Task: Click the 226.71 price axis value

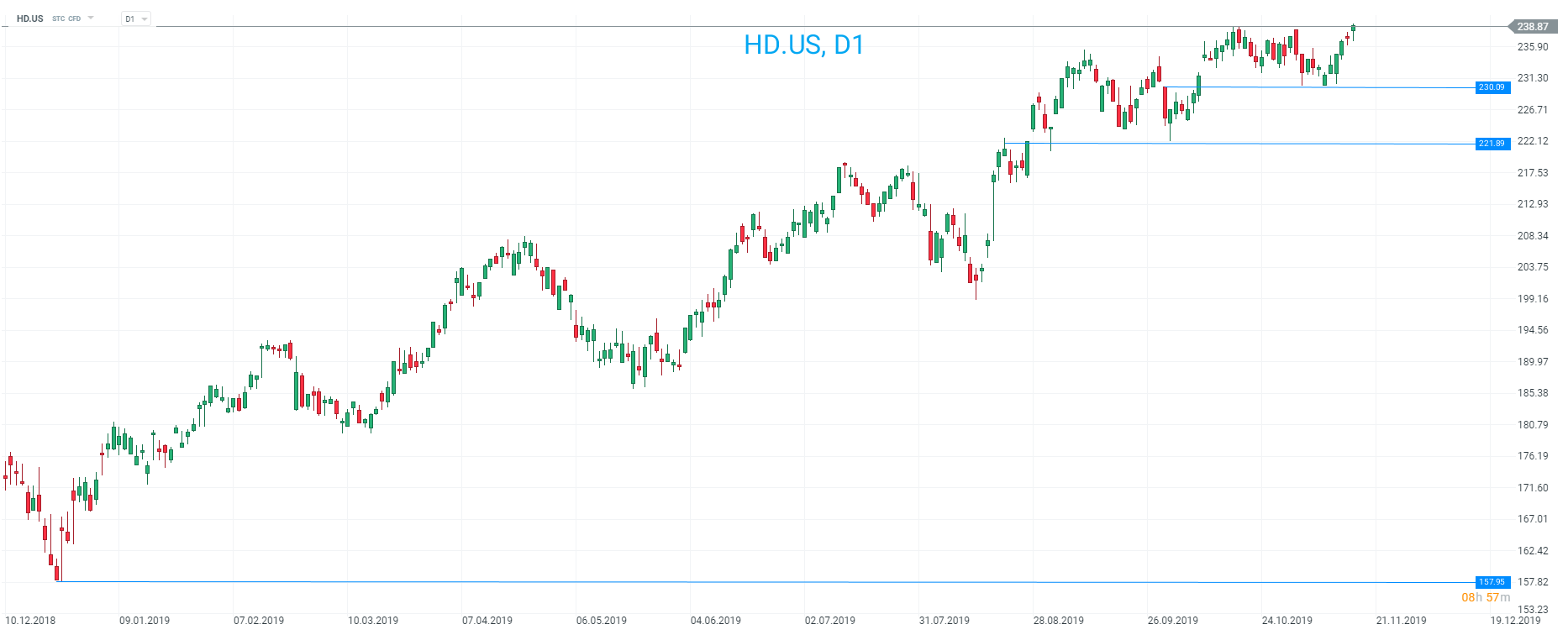Action: pos(1533,110)
